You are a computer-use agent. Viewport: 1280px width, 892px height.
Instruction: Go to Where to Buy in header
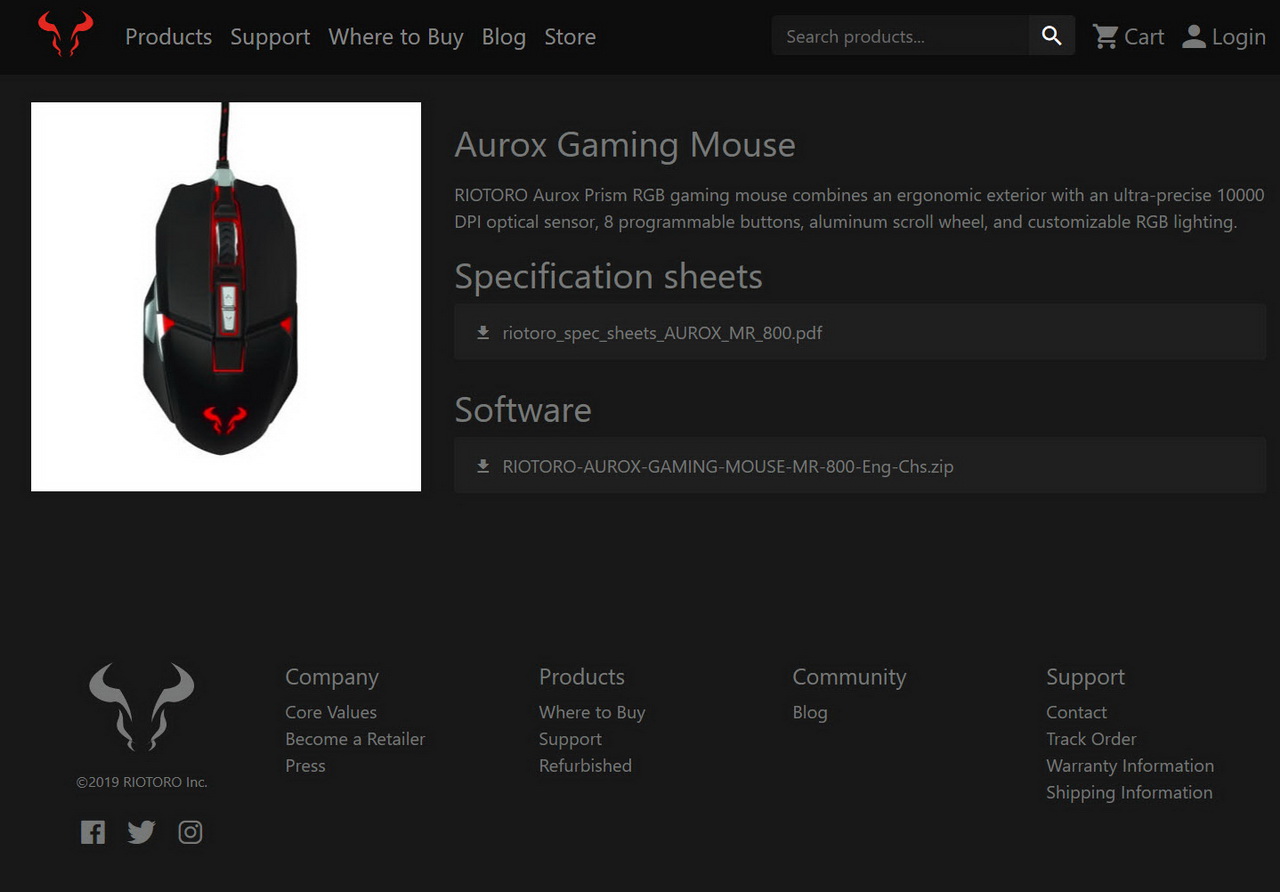coord(396,37)
